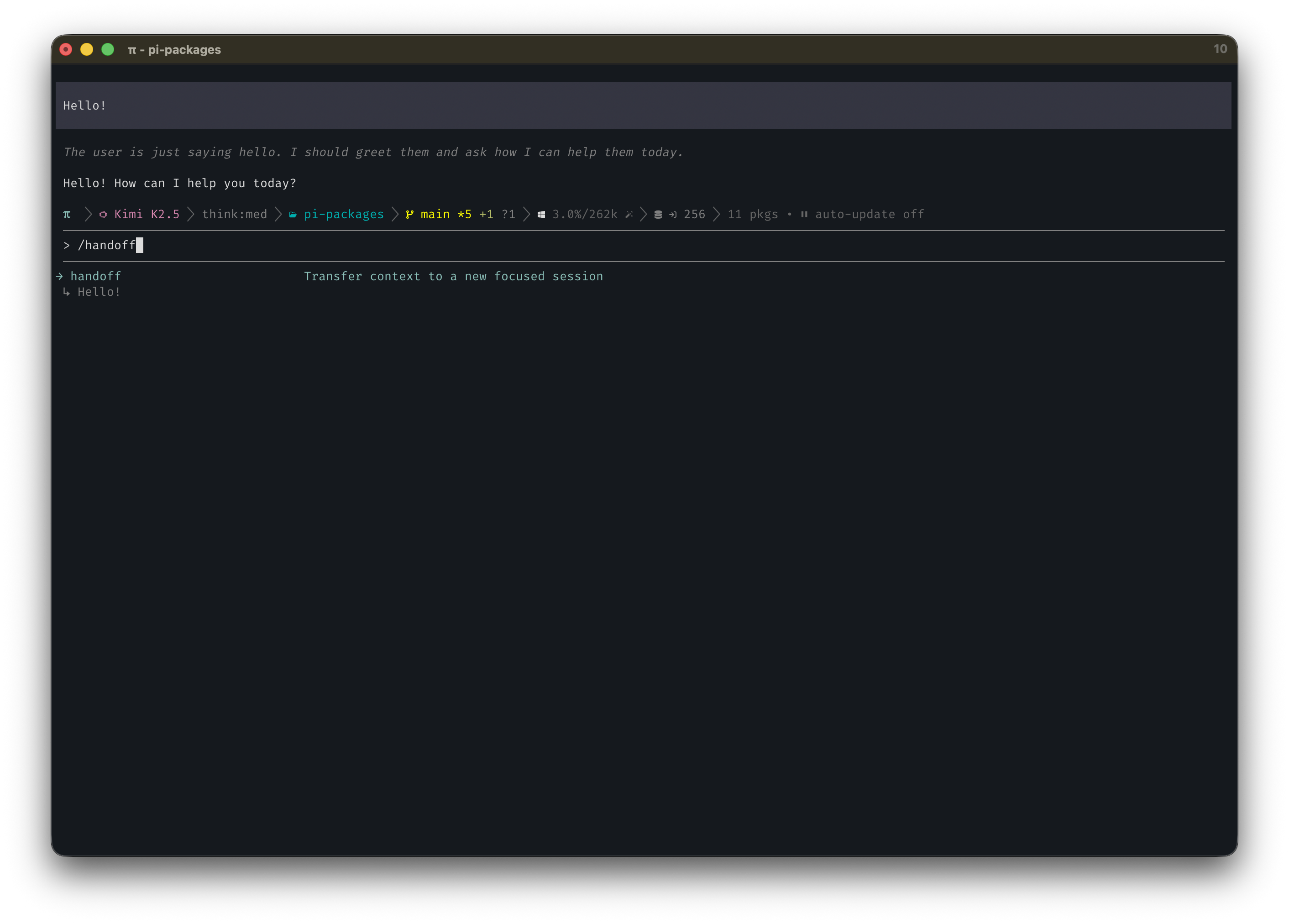Click the 11 pkgs status entry
Screen dimensions: 1289x924
pos(753,215)
